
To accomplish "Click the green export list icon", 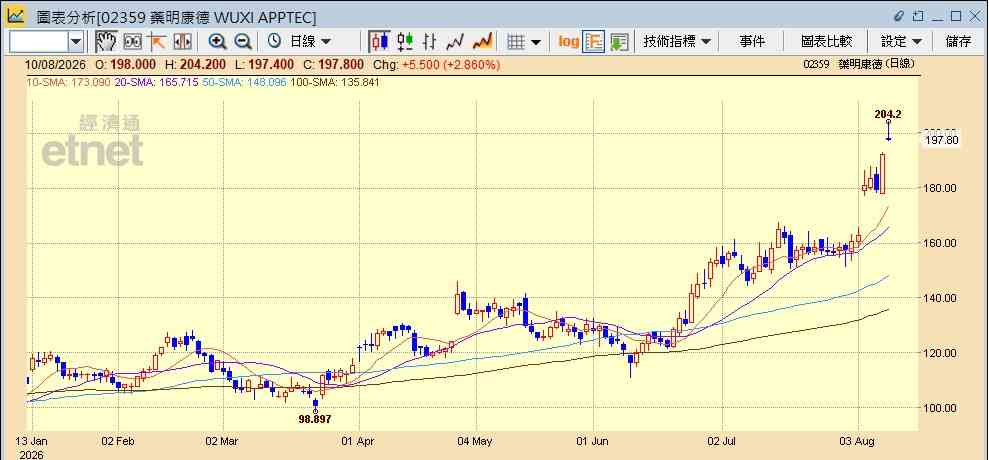I will [619, 42].
